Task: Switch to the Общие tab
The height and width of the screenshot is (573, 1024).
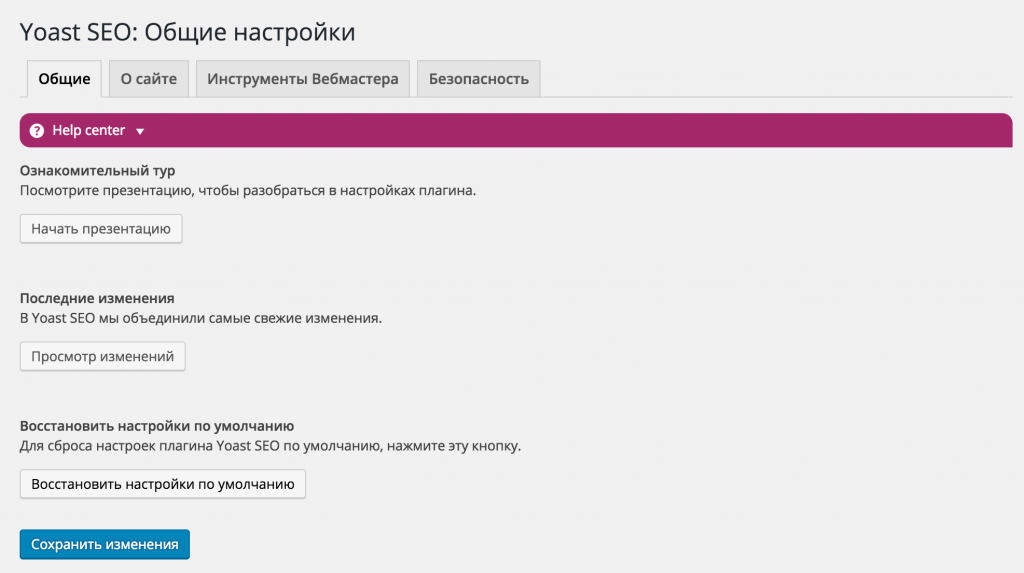Action: click(64, 79)
